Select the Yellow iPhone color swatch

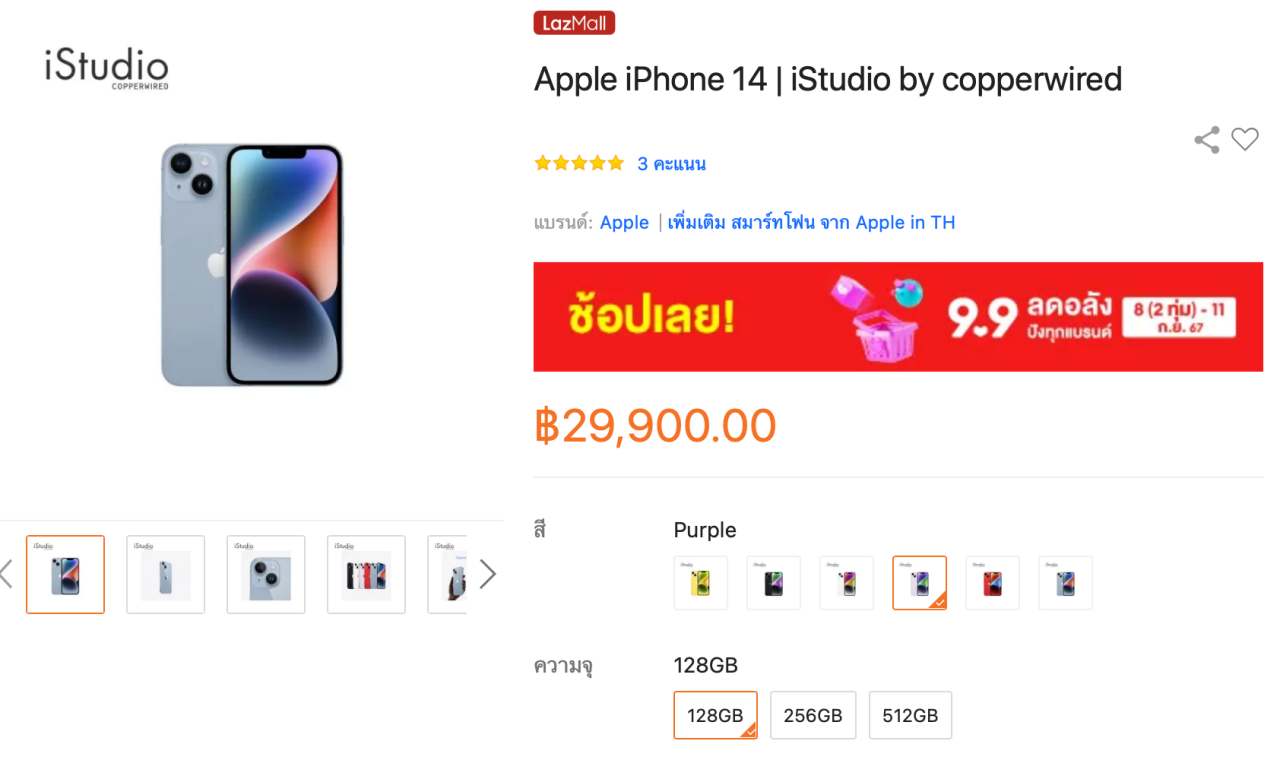point(701,583)
